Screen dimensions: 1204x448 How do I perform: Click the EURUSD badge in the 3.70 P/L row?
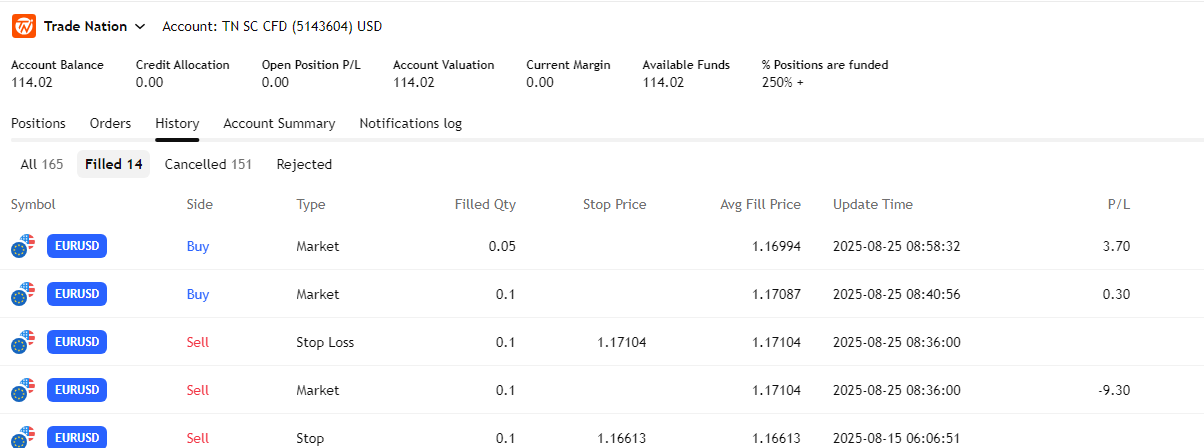click(77, 246)
